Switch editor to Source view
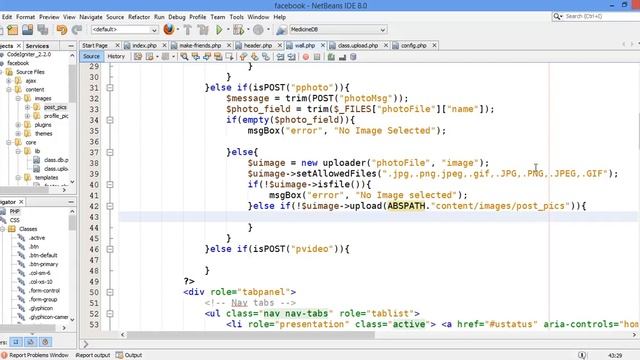Screen dimensions: 640x360 [x=91, y=56]
